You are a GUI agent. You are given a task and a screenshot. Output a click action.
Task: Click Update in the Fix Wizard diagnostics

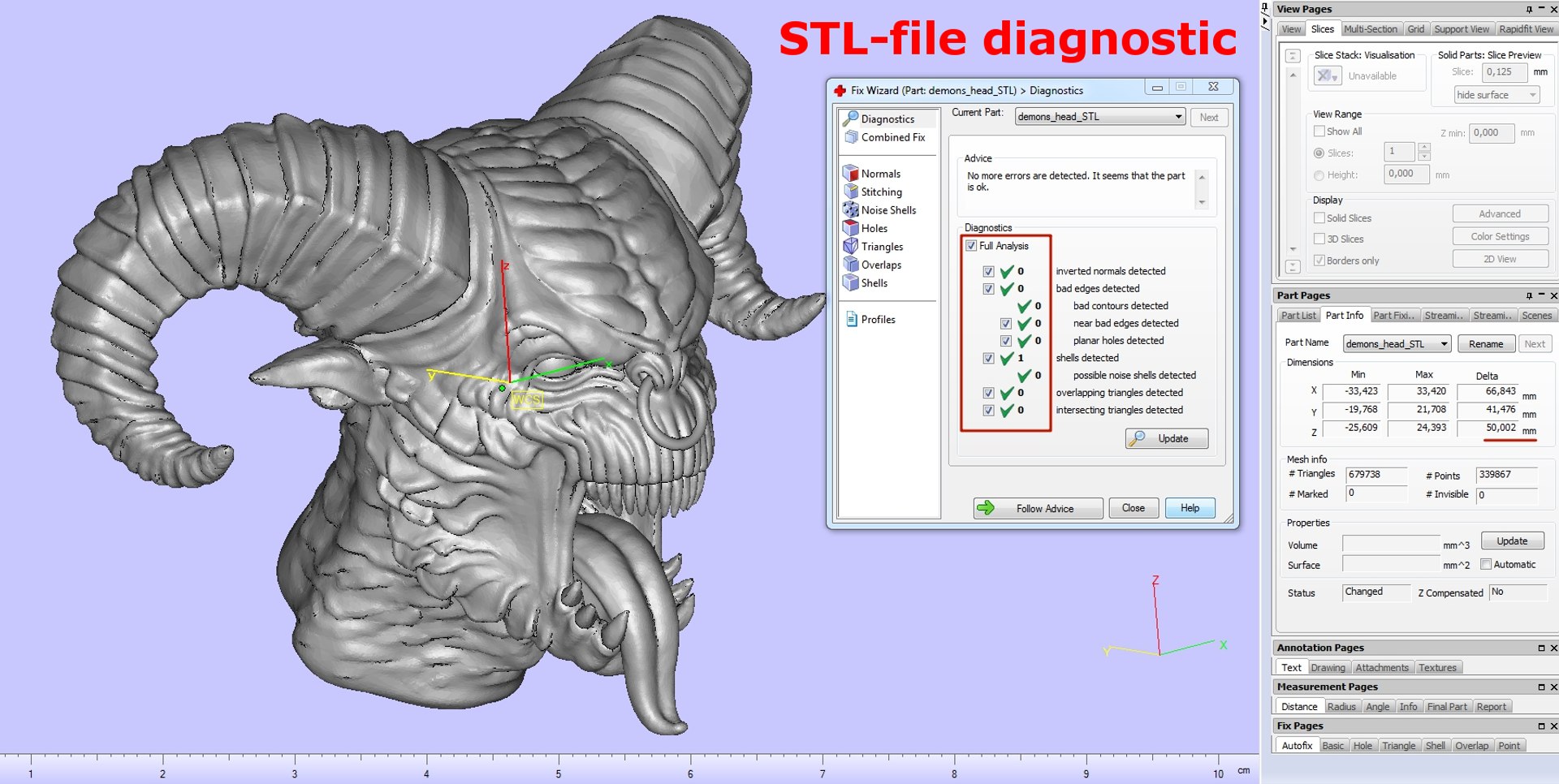click(1167, 438)
